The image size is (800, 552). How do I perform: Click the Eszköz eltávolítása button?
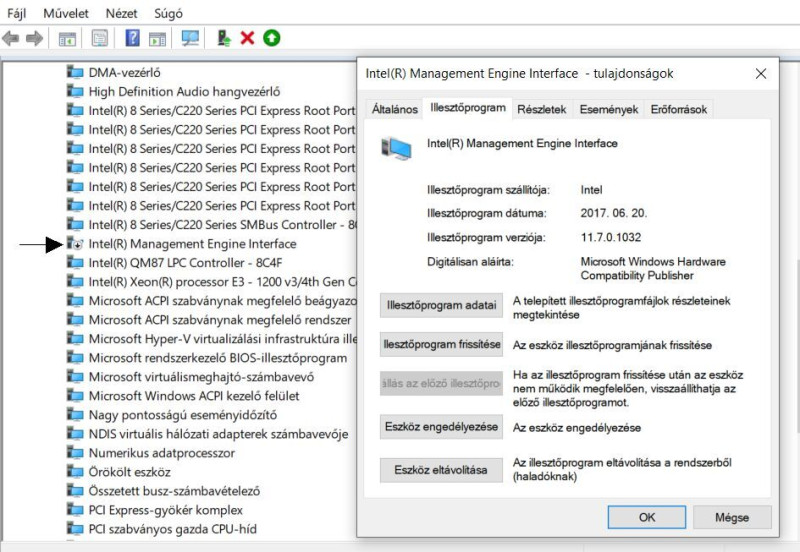tap(441, 470)
